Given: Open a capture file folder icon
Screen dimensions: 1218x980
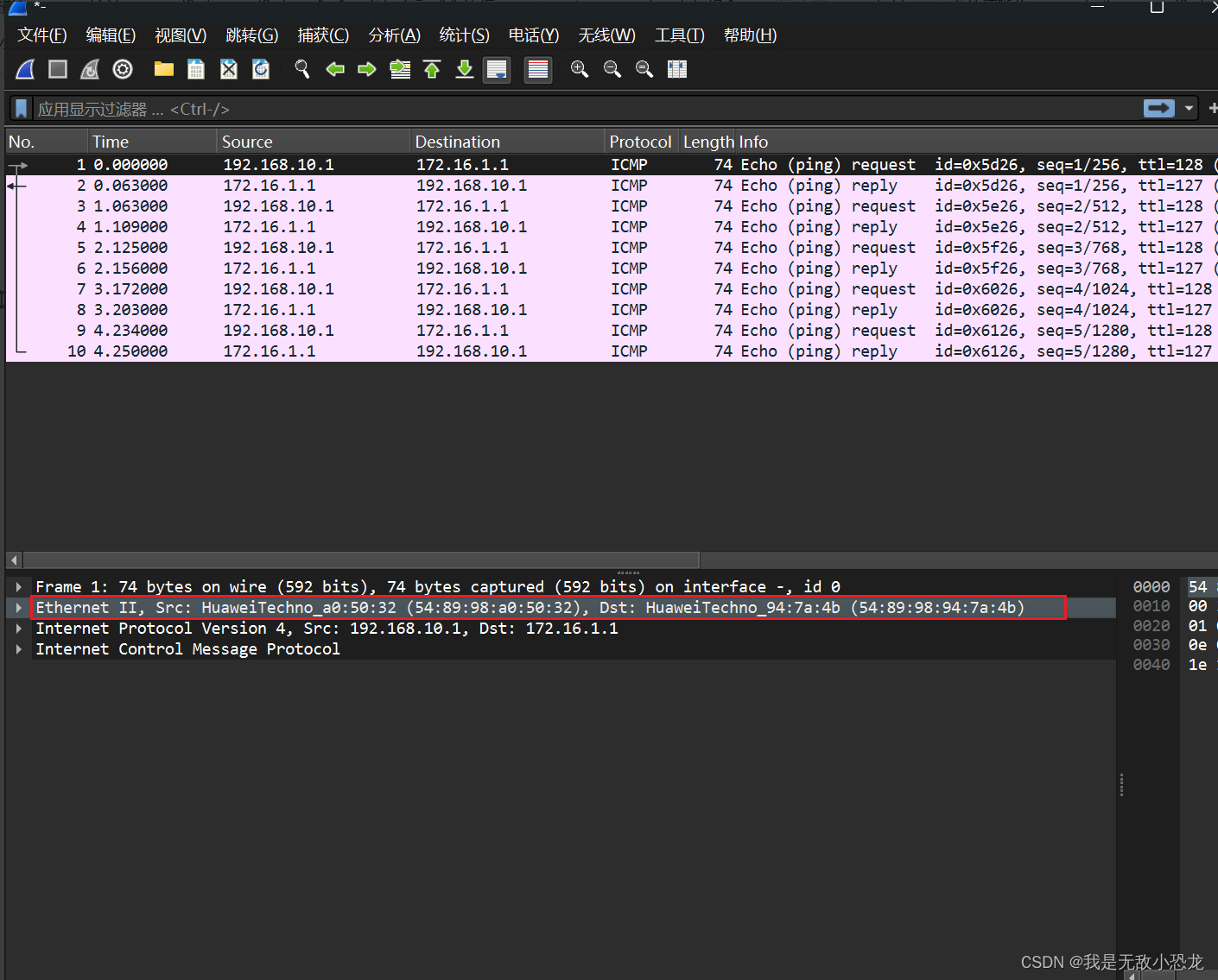Looking at the screenshot, I should [164, 69].
